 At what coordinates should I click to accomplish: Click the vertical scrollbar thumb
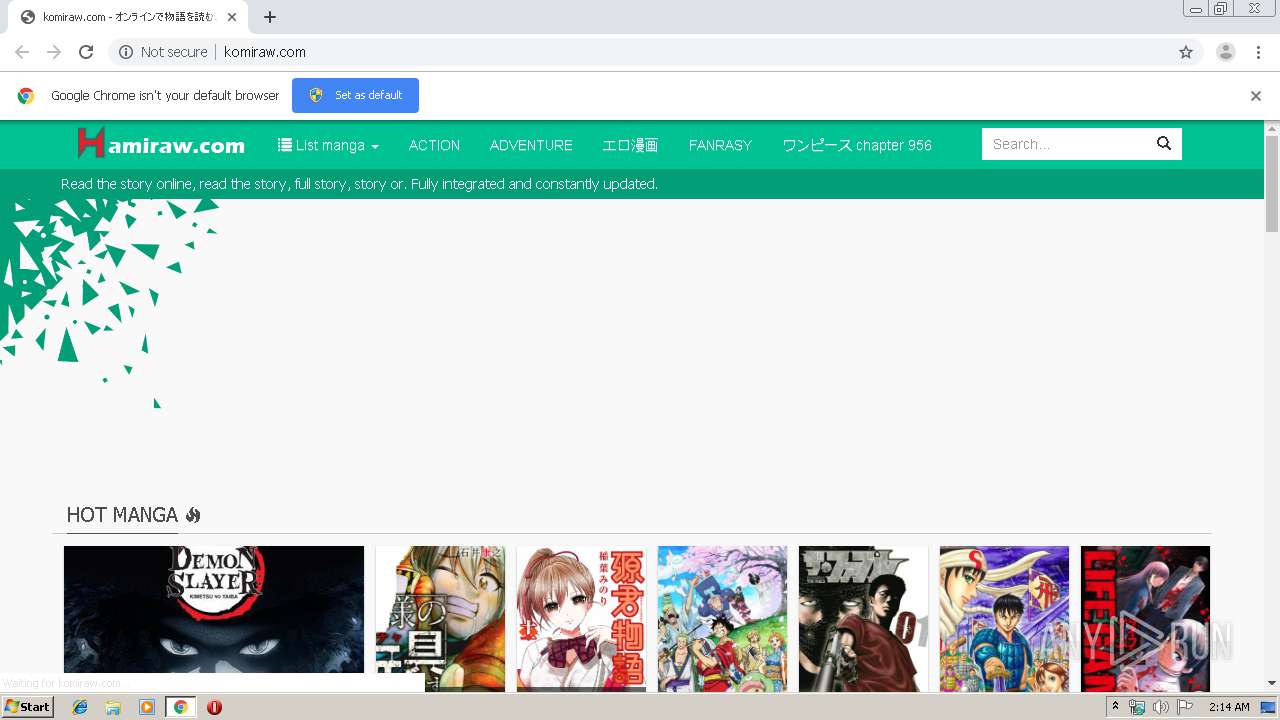pyautogui.click(x=1272, y=184)
